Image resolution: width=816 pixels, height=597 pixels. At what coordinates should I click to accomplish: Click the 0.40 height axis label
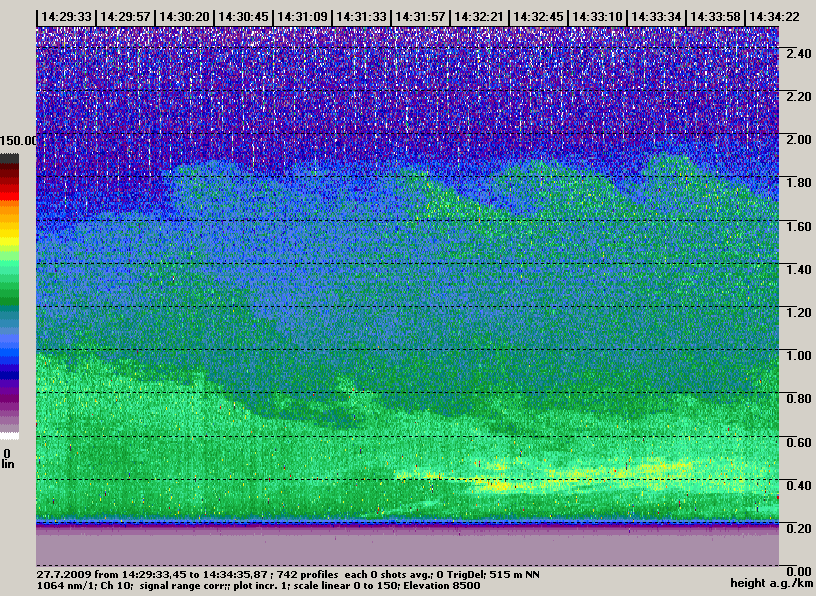798,486
